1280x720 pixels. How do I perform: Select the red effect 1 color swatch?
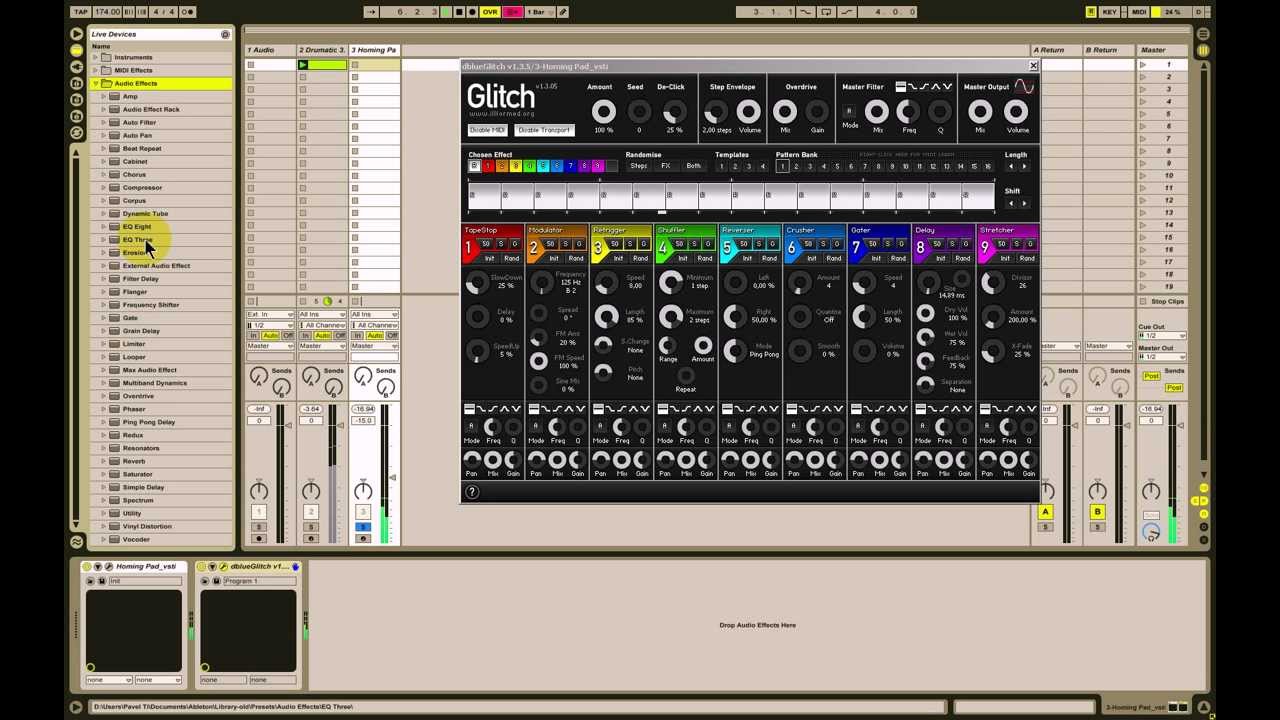488,166
